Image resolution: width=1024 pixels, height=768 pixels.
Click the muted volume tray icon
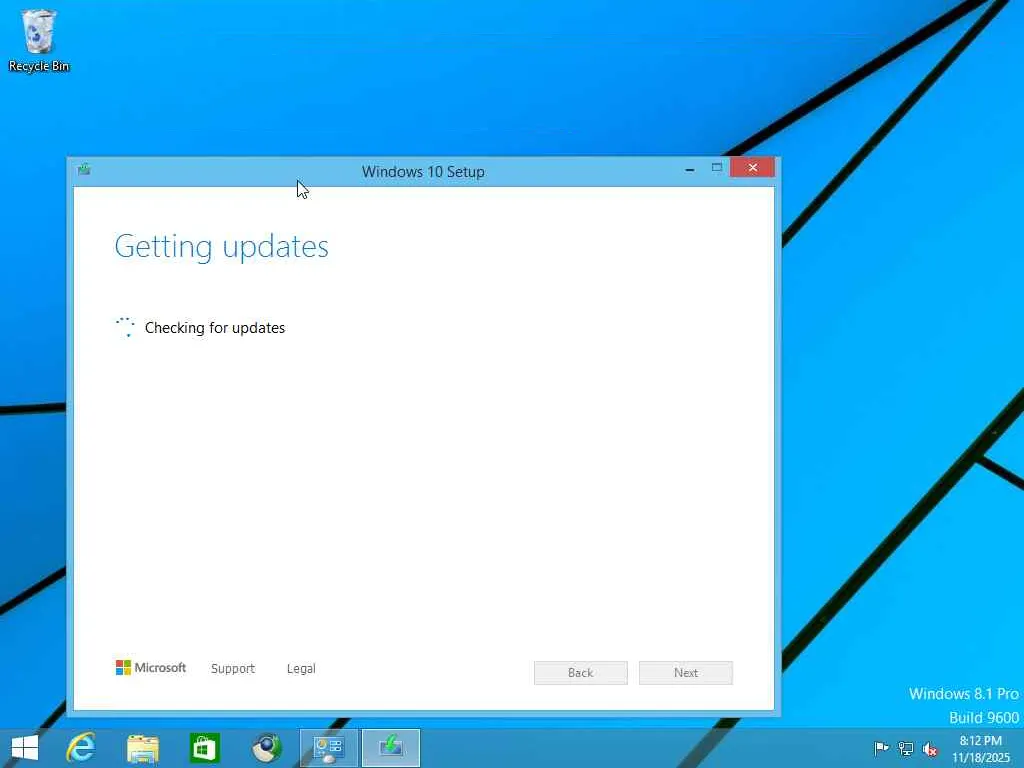click(x=930, y=749)
